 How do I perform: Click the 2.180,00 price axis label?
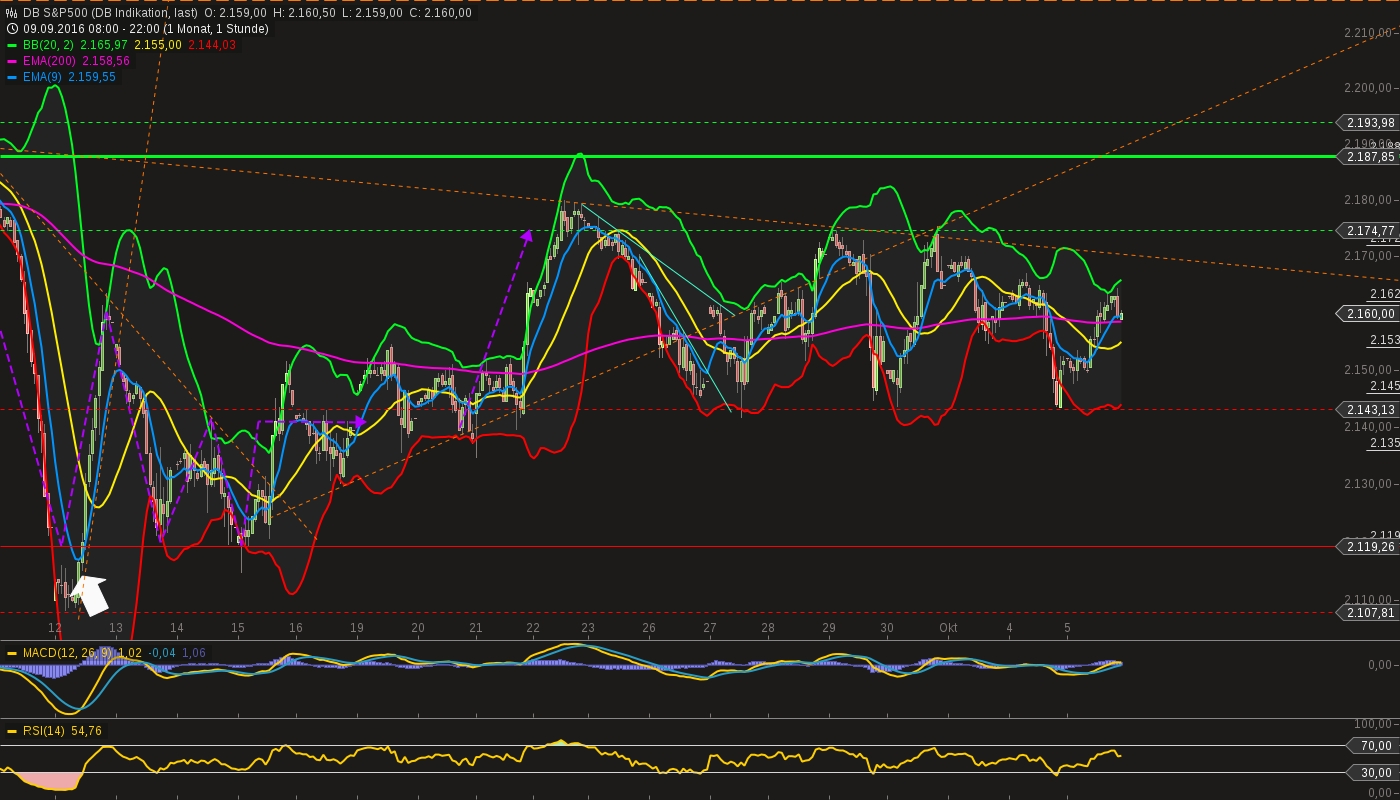pyautogui.click(x=1369, y=200)
